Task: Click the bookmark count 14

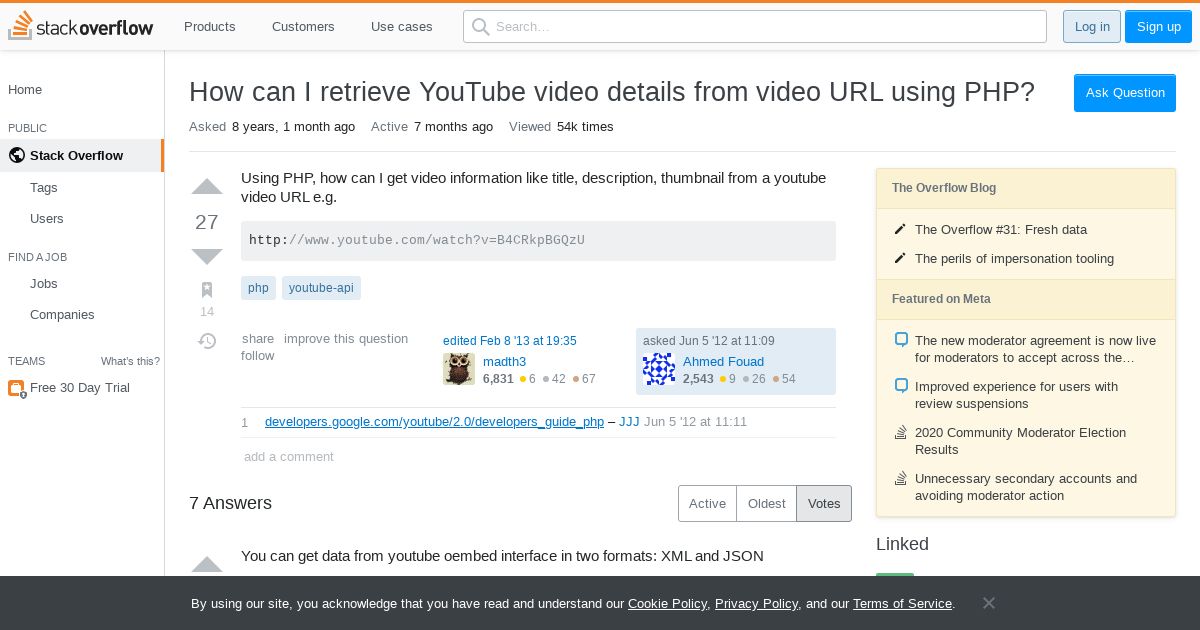Action: coord(207,312)
